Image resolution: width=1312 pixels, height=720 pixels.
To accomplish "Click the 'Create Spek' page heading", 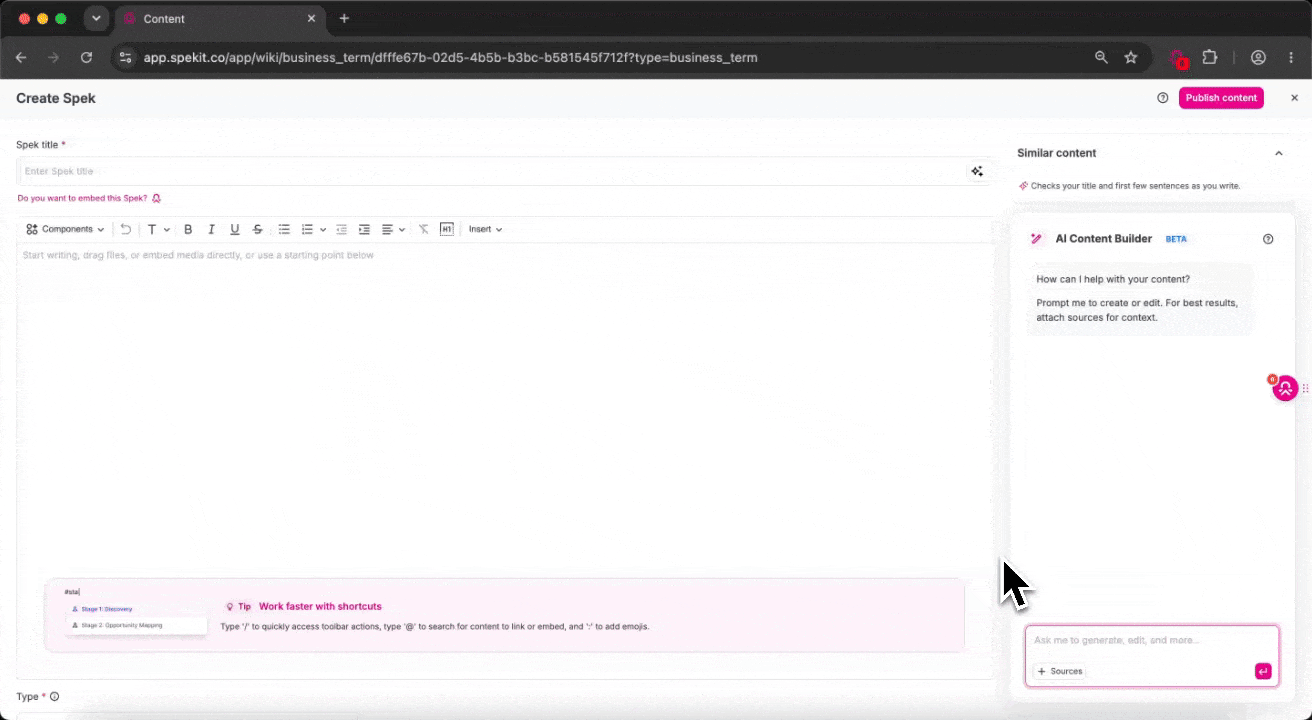I will [56, 98].
